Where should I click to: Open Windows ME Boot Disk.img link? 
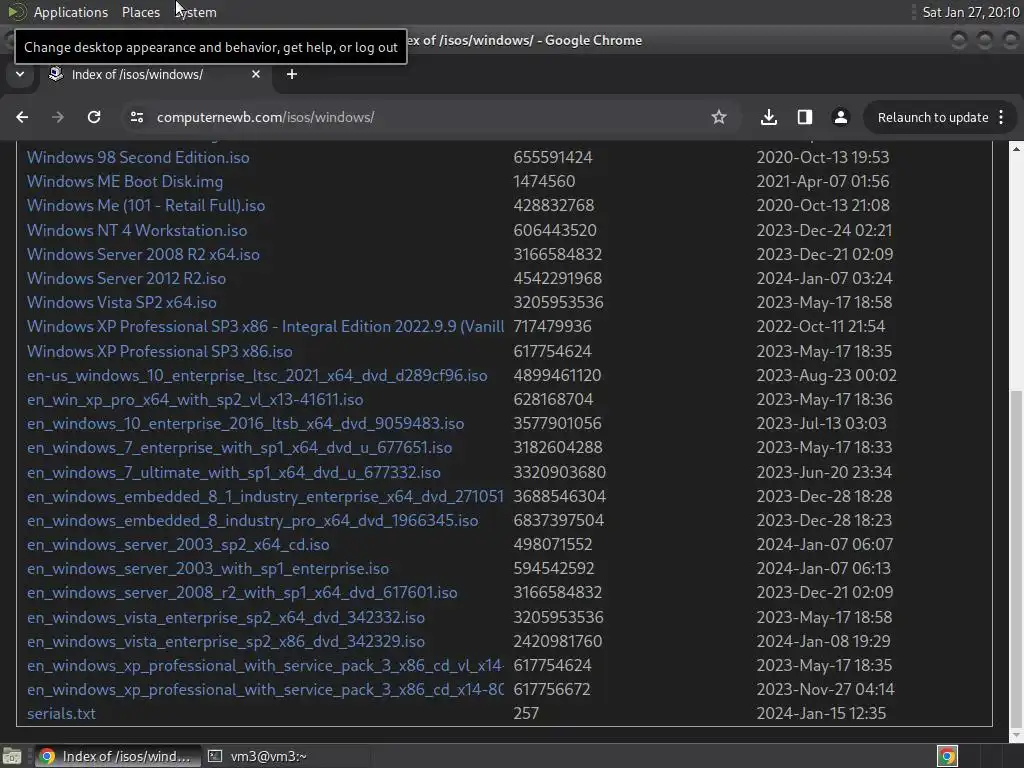click(125, 182)
